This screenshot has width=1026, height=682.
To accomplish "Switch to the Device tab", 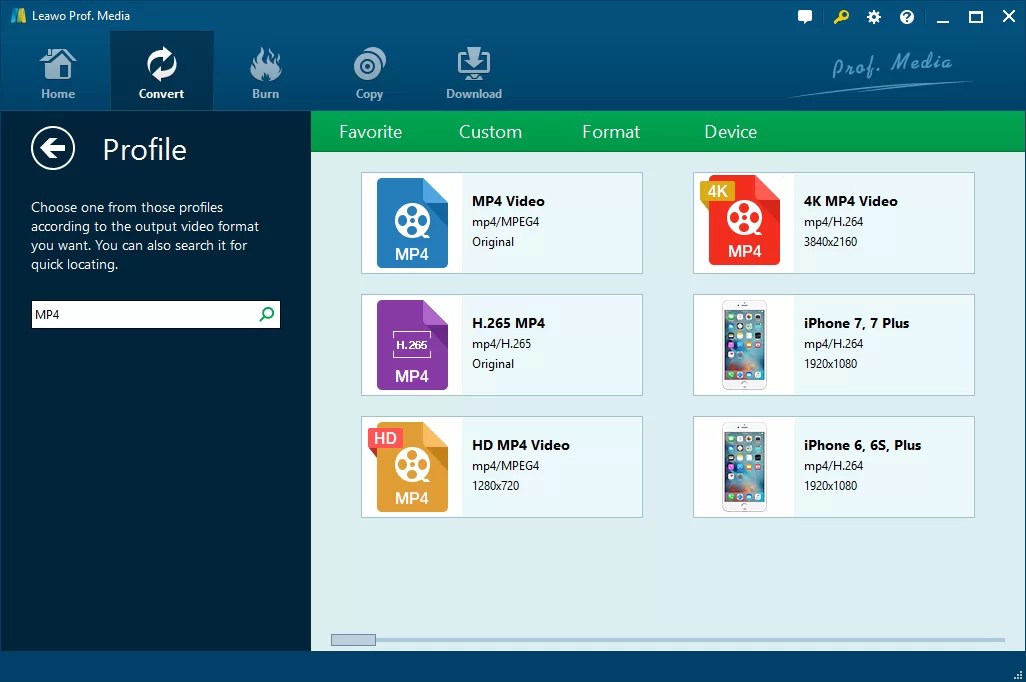I will point(730,132).
